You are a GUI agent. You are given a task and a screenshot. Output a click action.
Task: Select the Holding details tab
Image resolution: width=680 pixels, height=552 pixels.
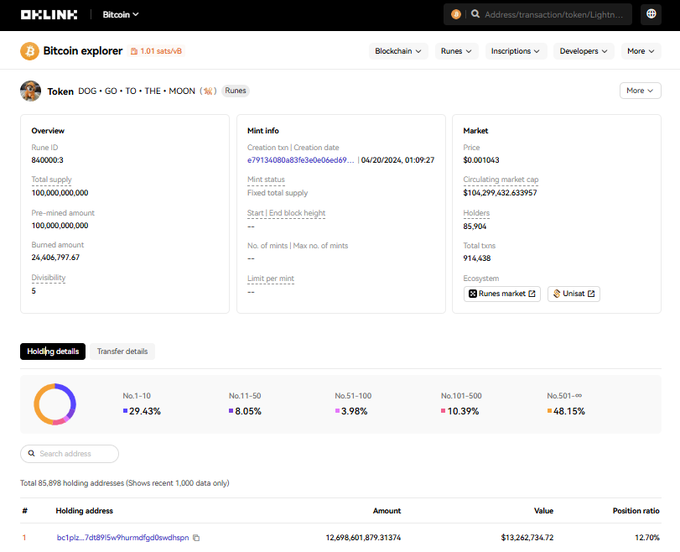click(x=53, y=352)
